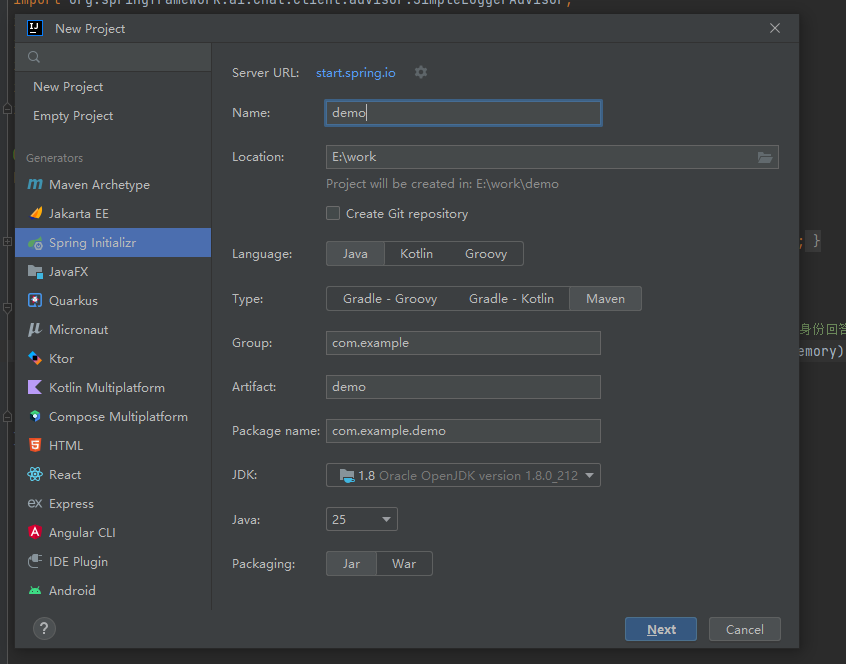The height and width of the screenshot is (664, 846).
Task: Select the JavaFX generator label
Action: 69,272
